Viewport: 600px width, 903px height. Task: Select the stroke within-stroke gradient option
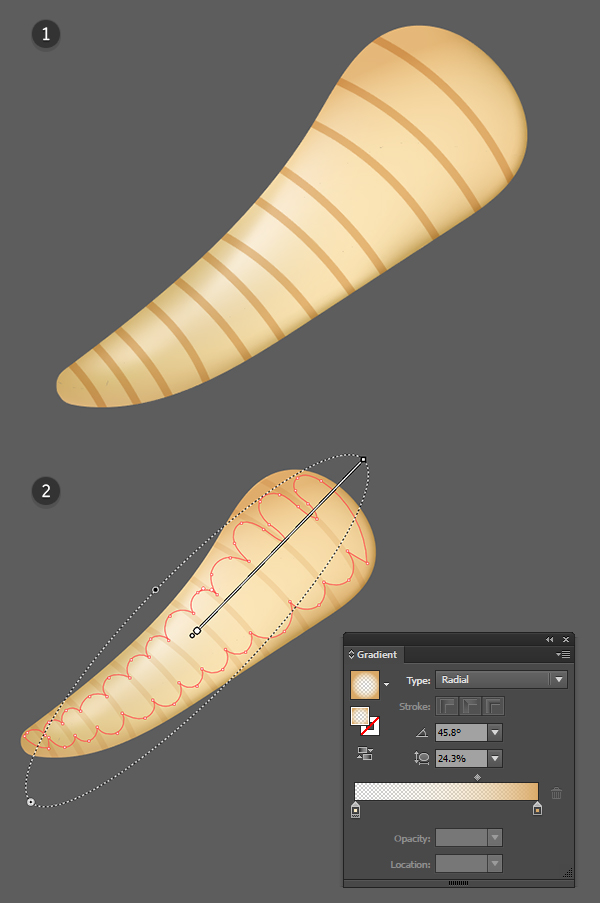pos(447,706)
